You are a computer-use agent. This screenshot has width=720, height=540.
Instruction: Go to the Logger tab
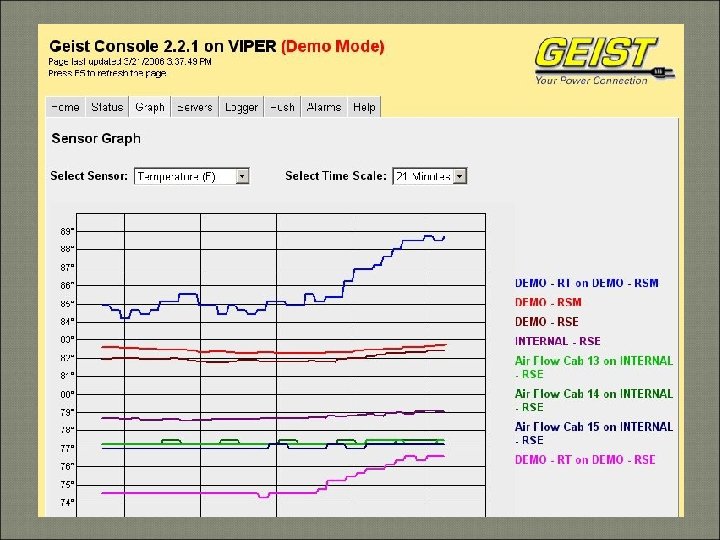pos(241,107)
